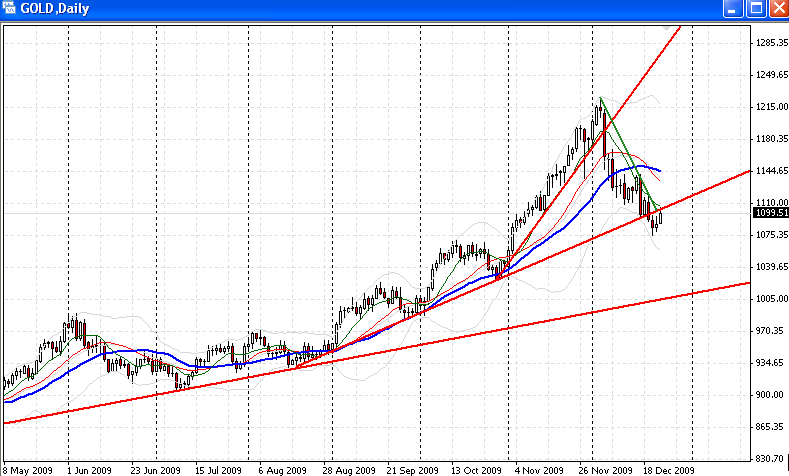Click the 1075.35 price axis label
Image resolution: width=789 pixels, height=476 pixels.
point(772,235)
